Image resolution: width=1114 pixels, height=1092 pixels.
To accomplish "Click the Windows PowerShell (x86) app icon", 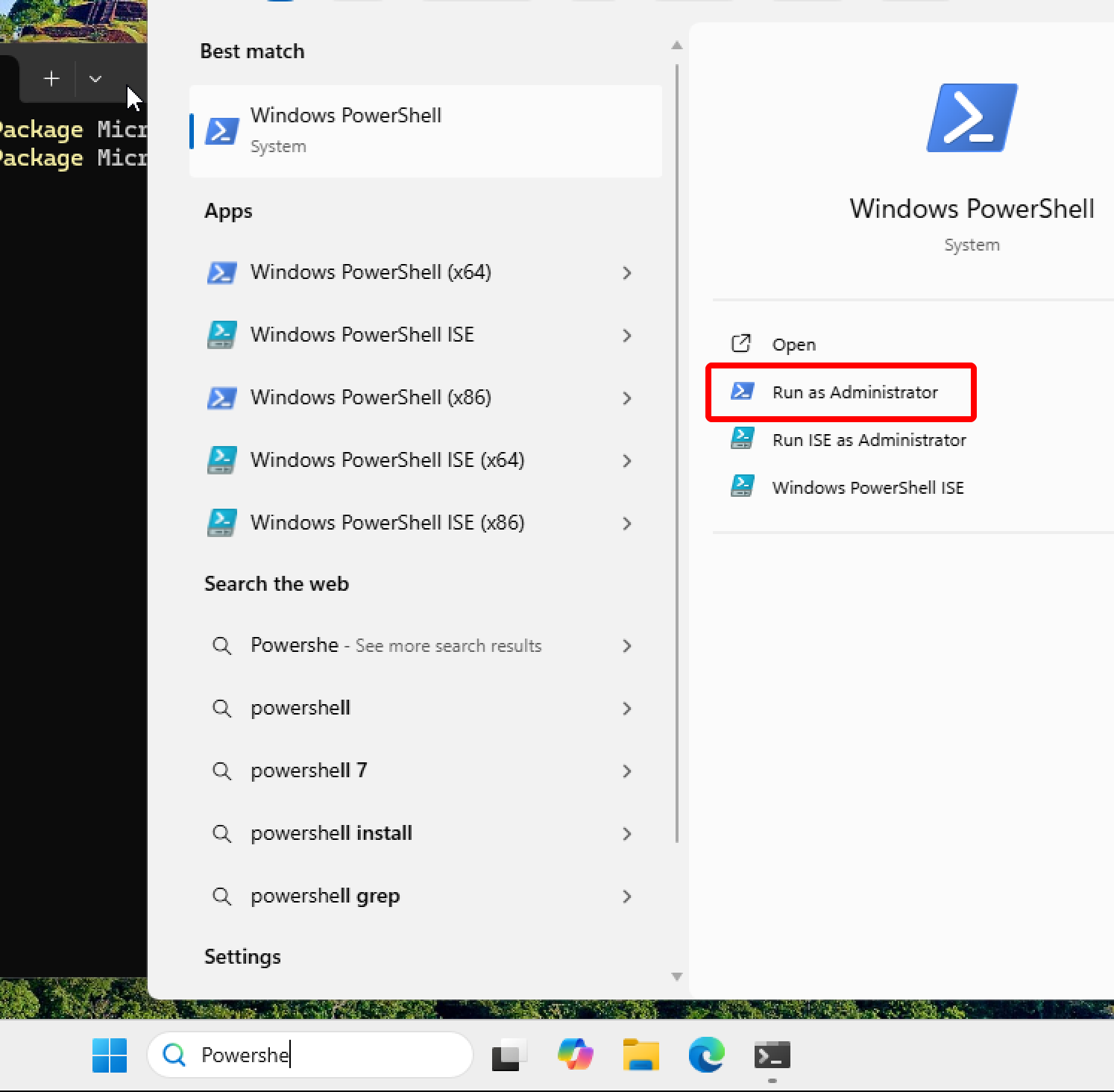I will tap(221, 398).
